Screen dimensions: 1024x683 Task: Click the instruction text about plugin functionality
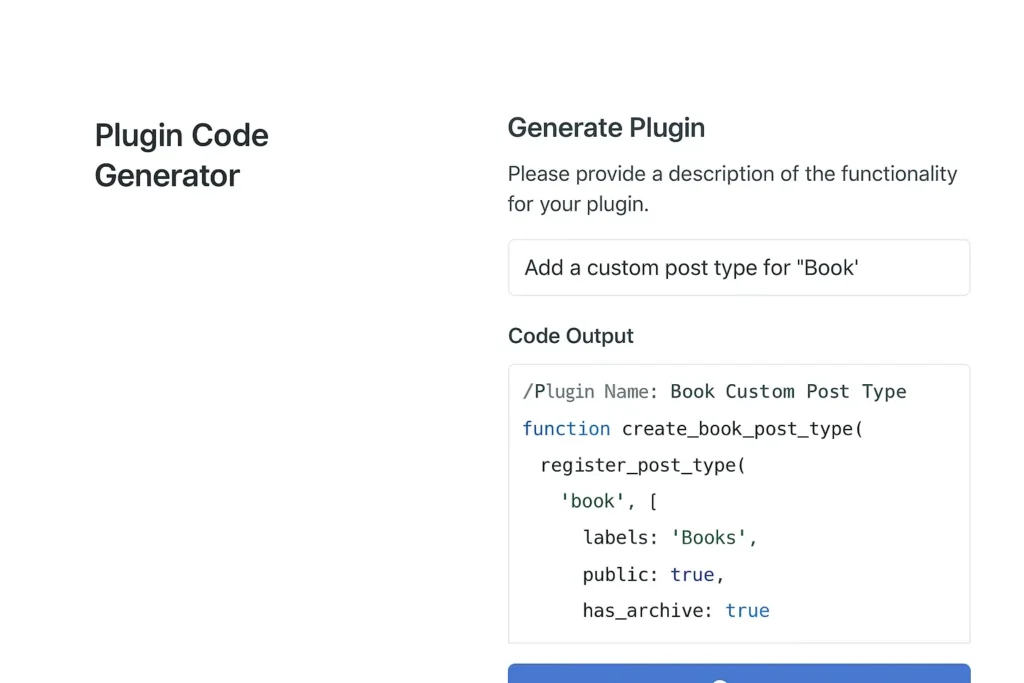[732, 188]
